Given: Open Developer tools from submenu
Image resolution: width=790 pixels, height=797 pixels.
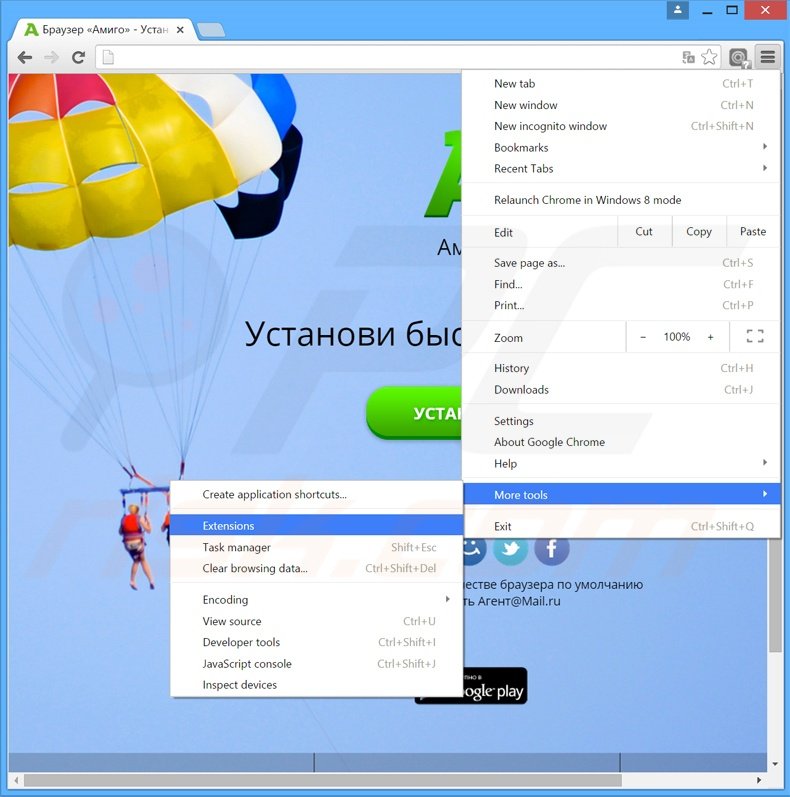Looking at the screenshot, I should coord(316,642).
